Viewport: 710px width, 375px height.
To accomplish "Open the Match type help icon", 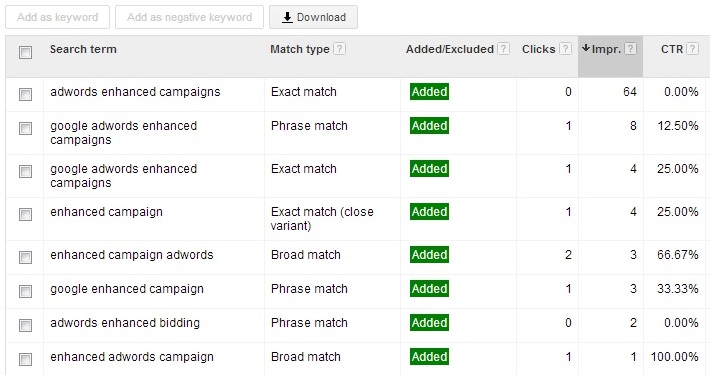I will pyautogui.click(x=340, y=48).
